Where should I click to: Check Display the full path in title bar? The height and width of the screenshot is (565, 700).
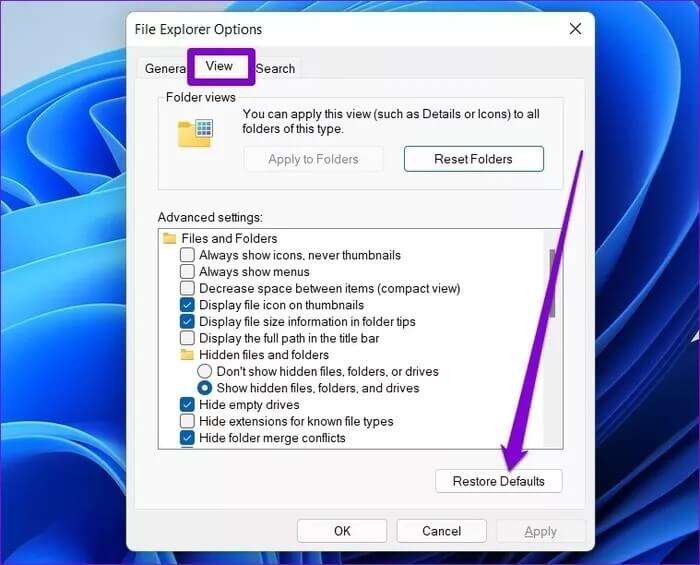click(187, 338)
